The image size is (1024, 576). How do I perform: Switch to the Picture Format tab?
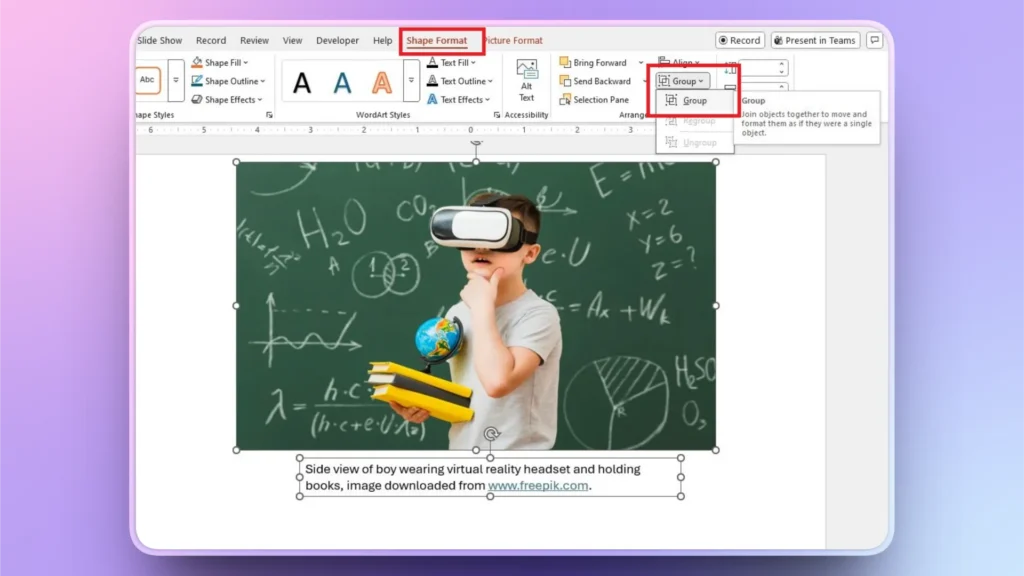click(x=513, y=41)
